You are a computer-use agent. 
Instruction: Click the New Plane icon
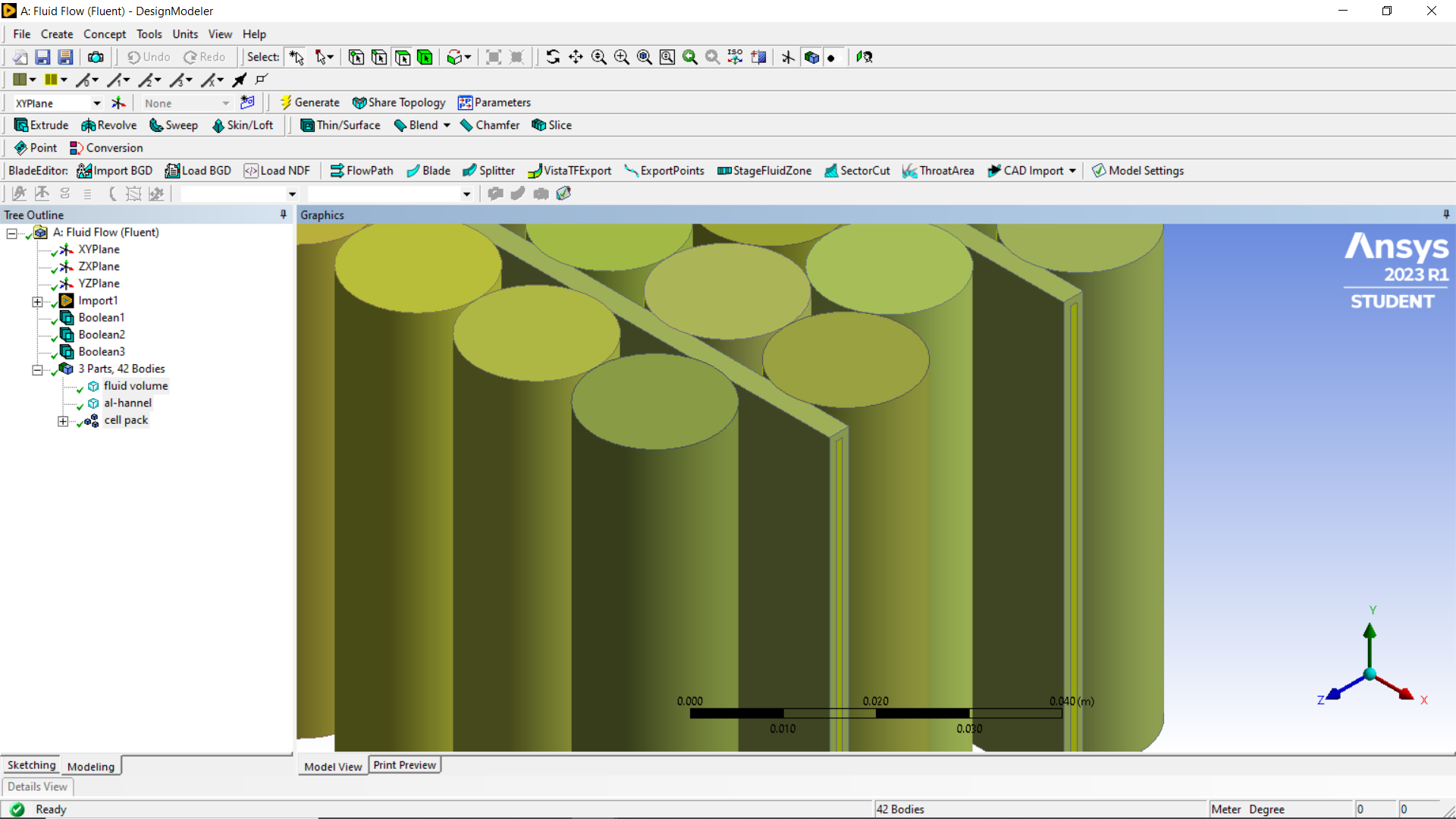coord(119,102)
